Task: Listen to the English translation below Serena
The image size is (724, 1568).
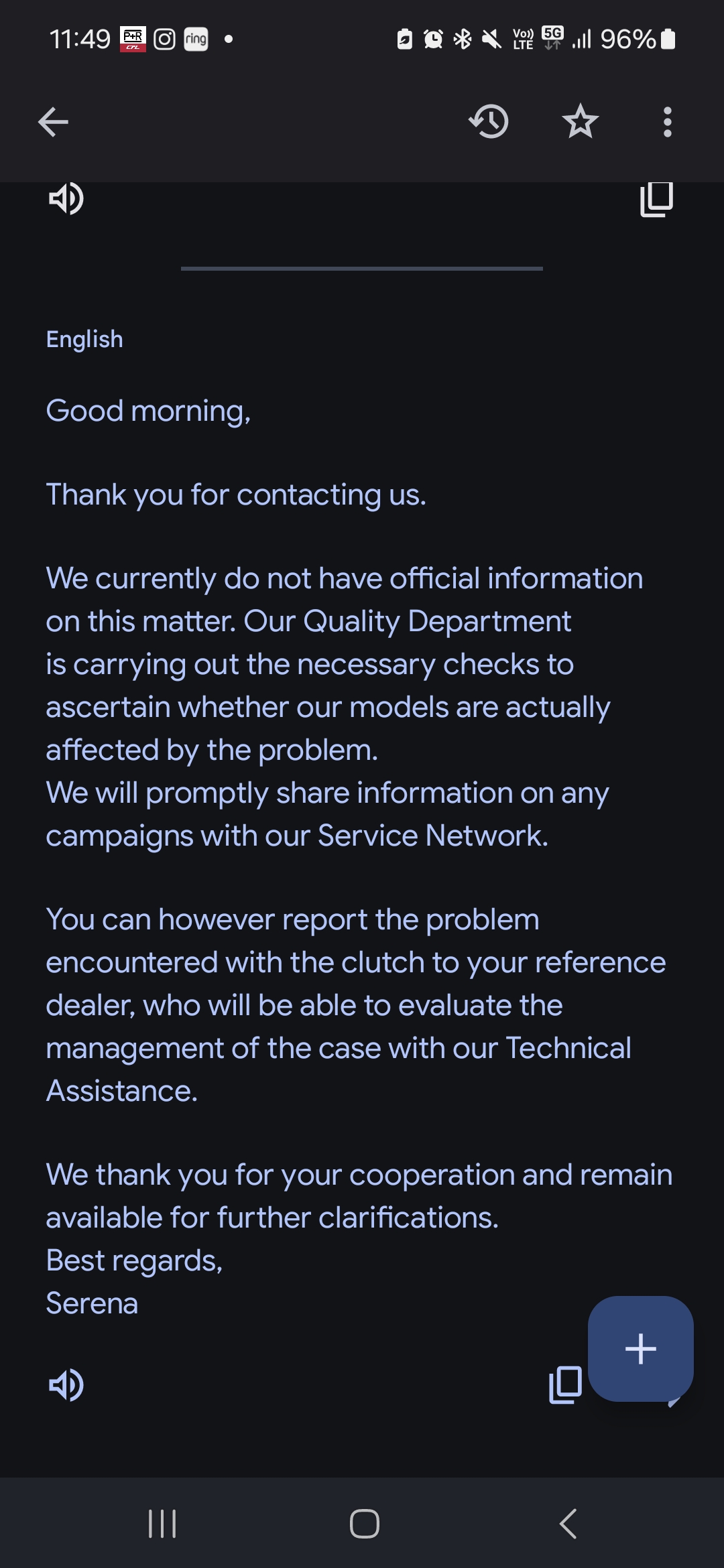Action: click(x=66, y=1385)
